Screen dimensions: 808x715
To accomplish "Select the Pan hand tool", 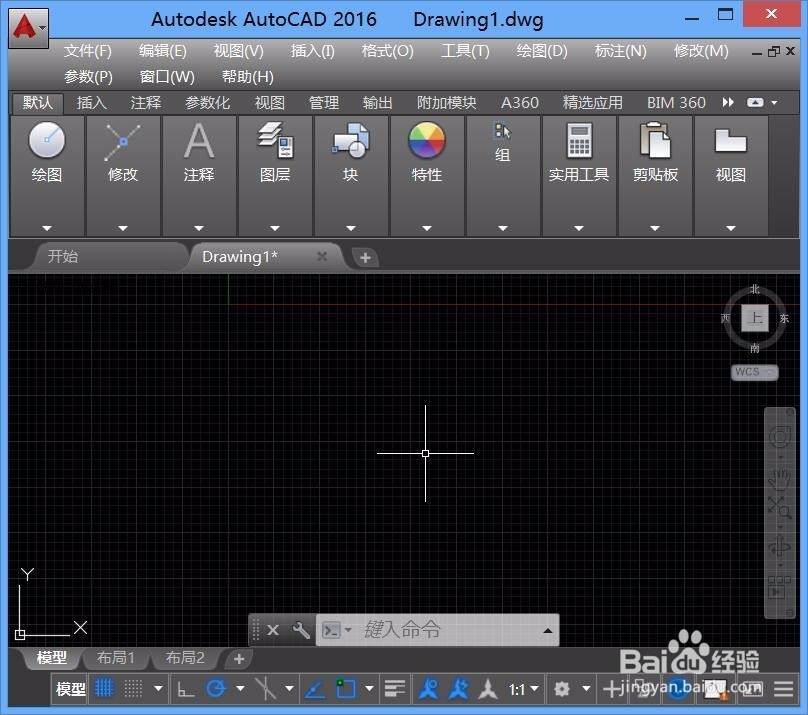I will [x=779, y=479].
